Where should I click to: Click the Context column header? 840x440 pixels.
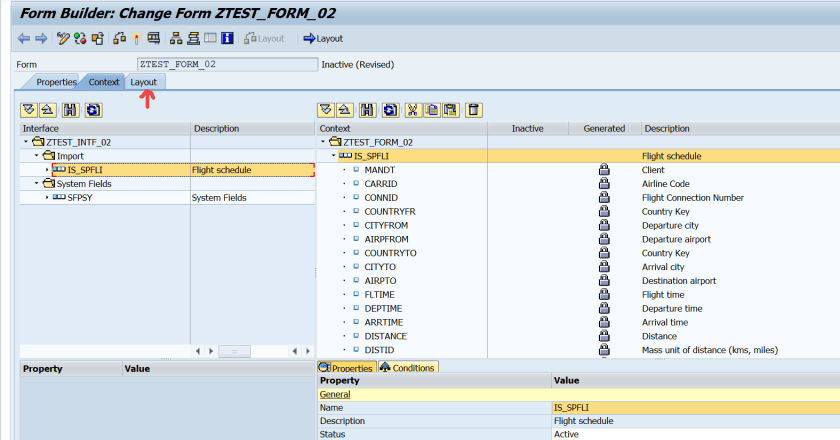click(x=402, y=129)
